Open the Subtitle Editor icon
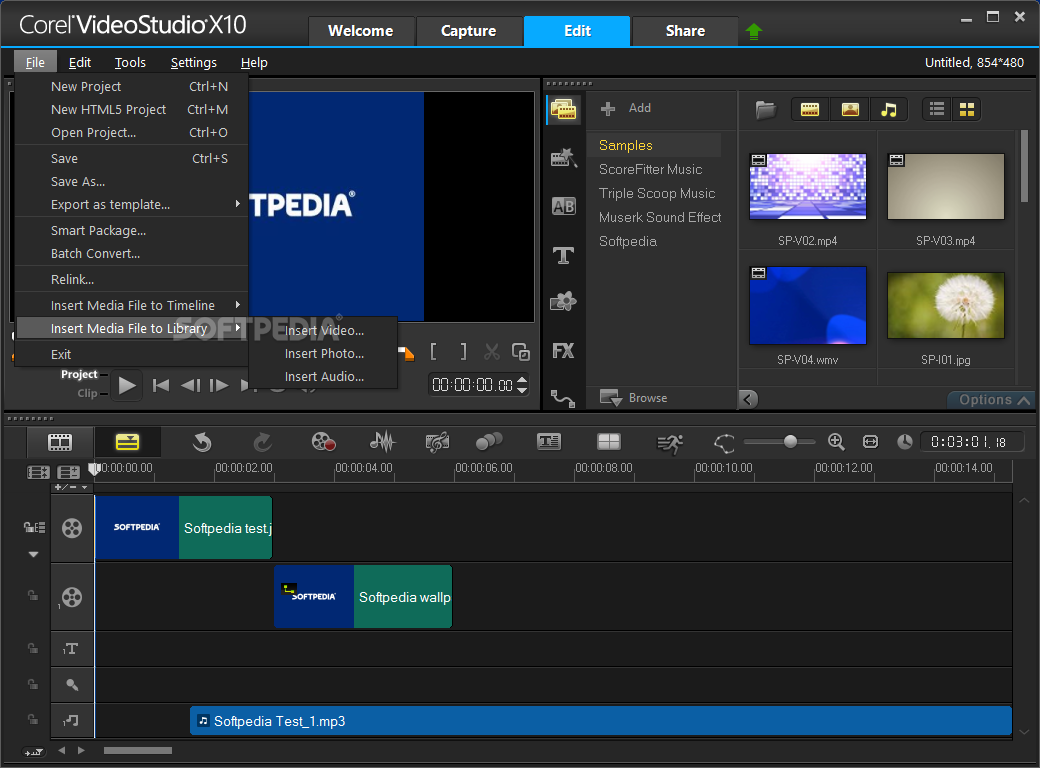The width and height of the screenshot is (1040, 768). 549,442
